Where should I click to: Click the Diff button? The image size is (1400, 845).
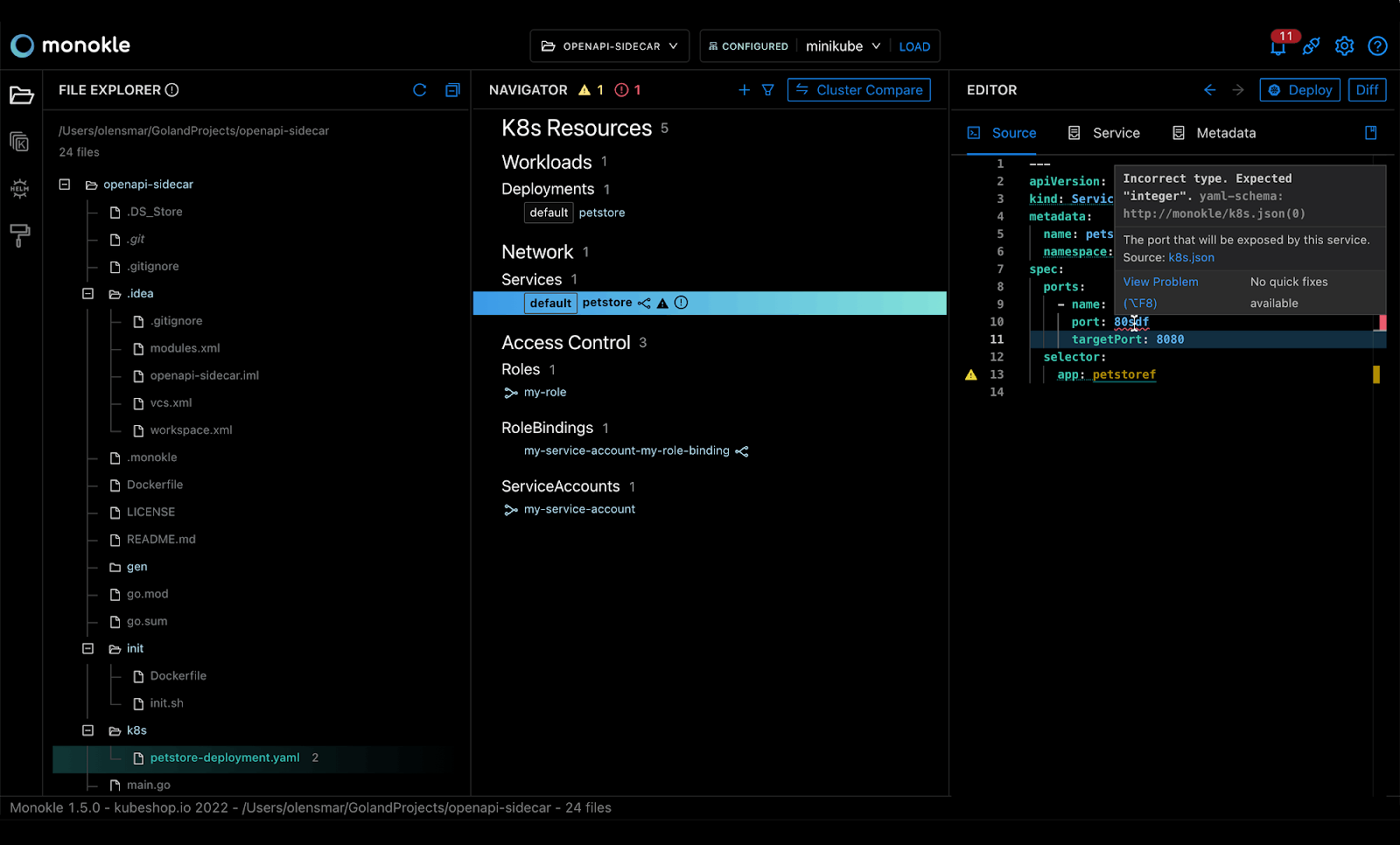[1367, 90]
